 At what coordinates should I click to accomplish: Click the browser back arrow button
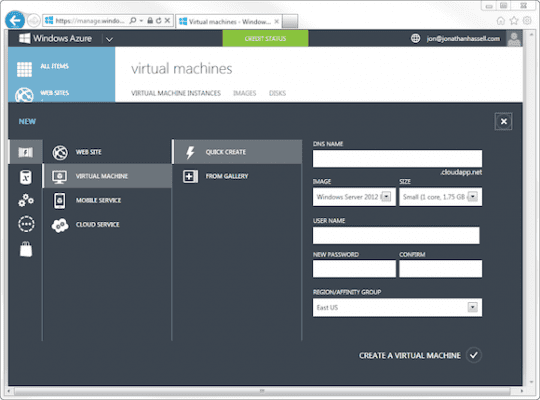pos(14,20)
